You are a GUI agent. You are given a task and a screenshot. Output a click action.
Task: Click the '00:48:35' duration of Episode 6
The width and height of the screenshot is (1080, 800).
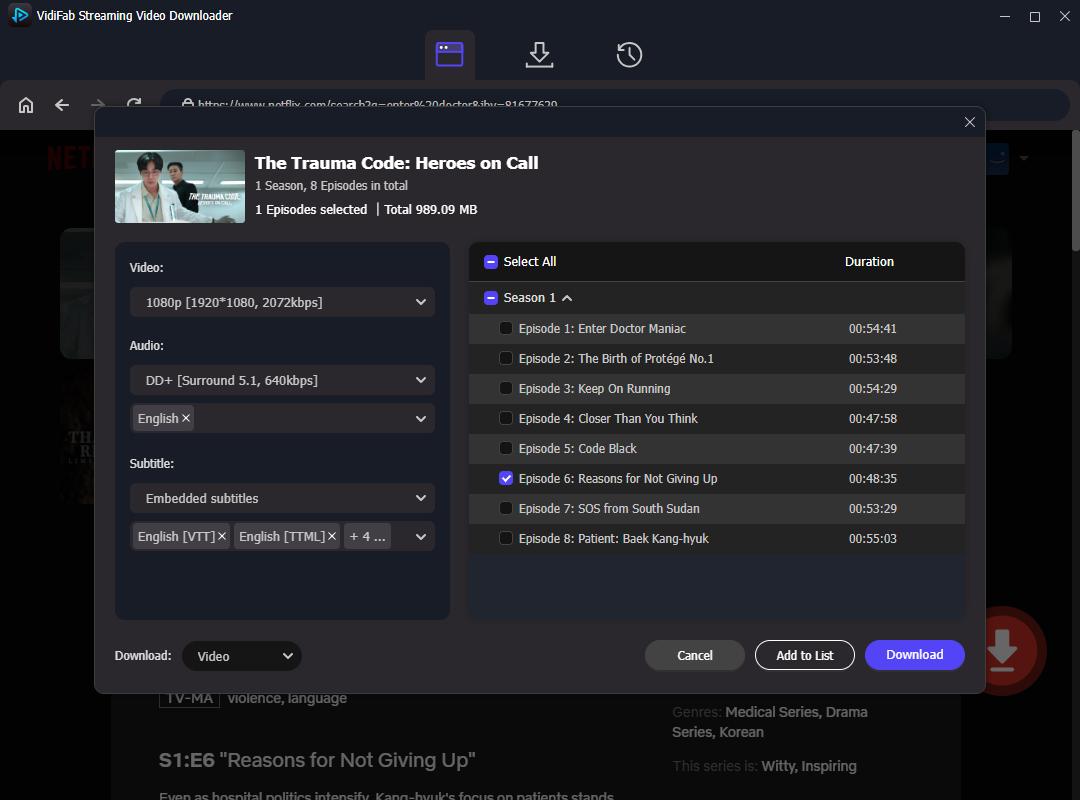(x=873, y=478)
